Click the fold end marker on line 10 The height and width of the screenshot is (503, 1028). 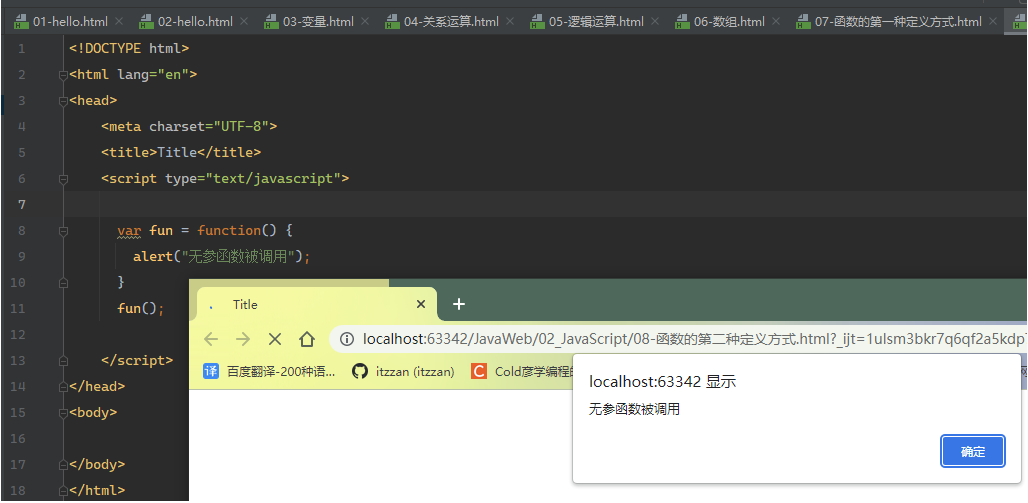pyautogui.click(x=64, y=283)
